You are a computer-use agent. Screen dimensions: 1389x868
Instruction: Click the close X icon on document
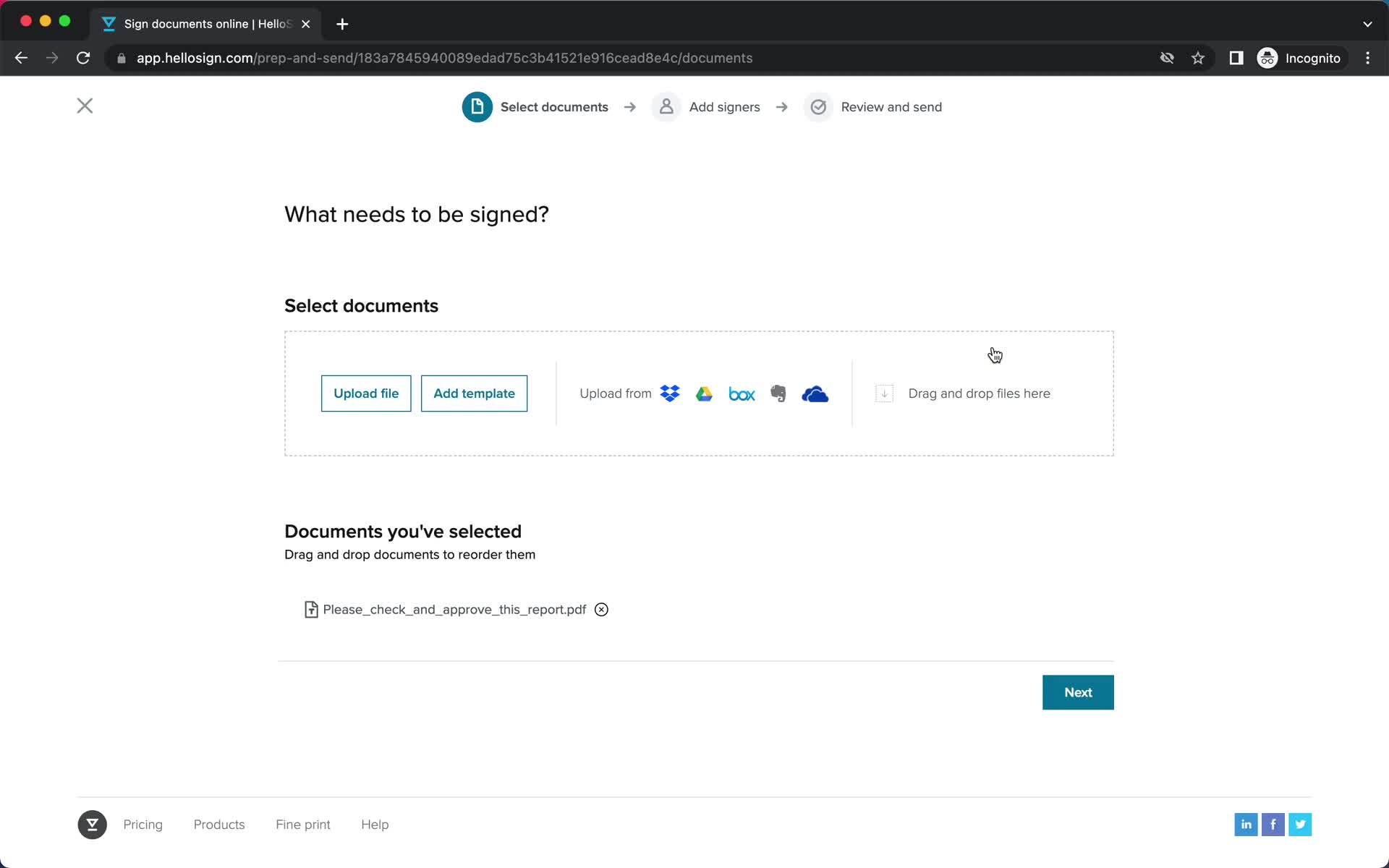tap(601, 609)
